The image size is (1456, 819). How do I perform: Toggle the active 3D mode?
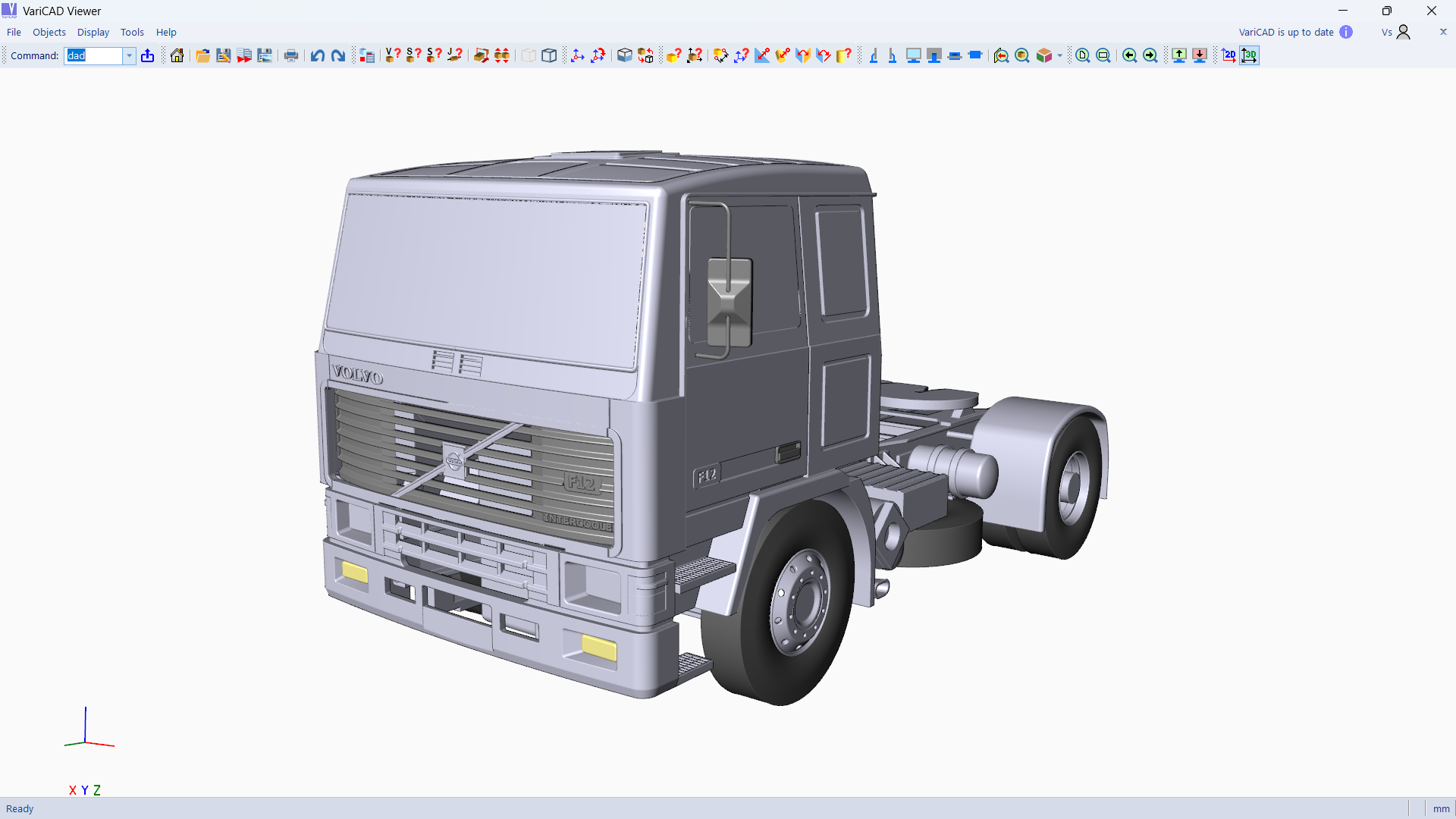(x=1250, y=55)
